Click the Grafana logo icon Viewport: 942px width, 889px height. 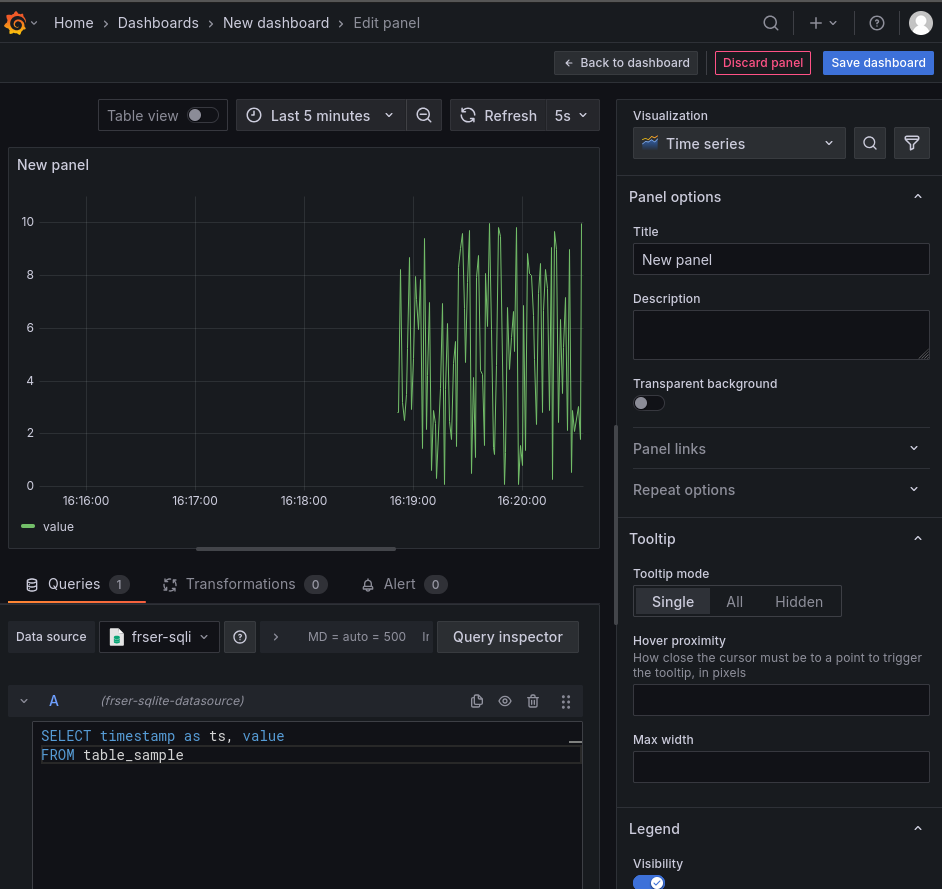[16, 23]
